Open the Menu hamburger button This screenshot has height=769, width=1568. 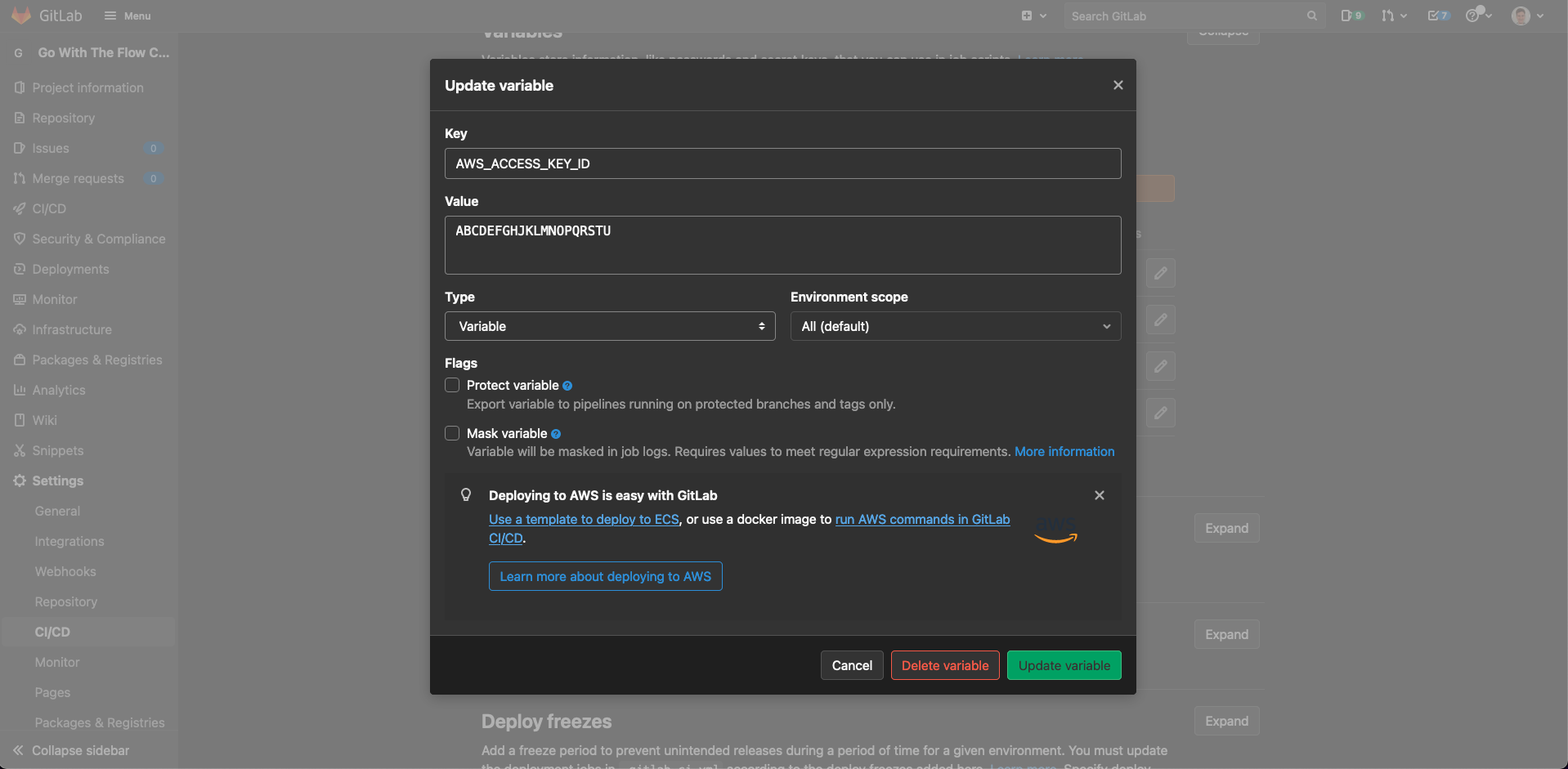(128, 16)
